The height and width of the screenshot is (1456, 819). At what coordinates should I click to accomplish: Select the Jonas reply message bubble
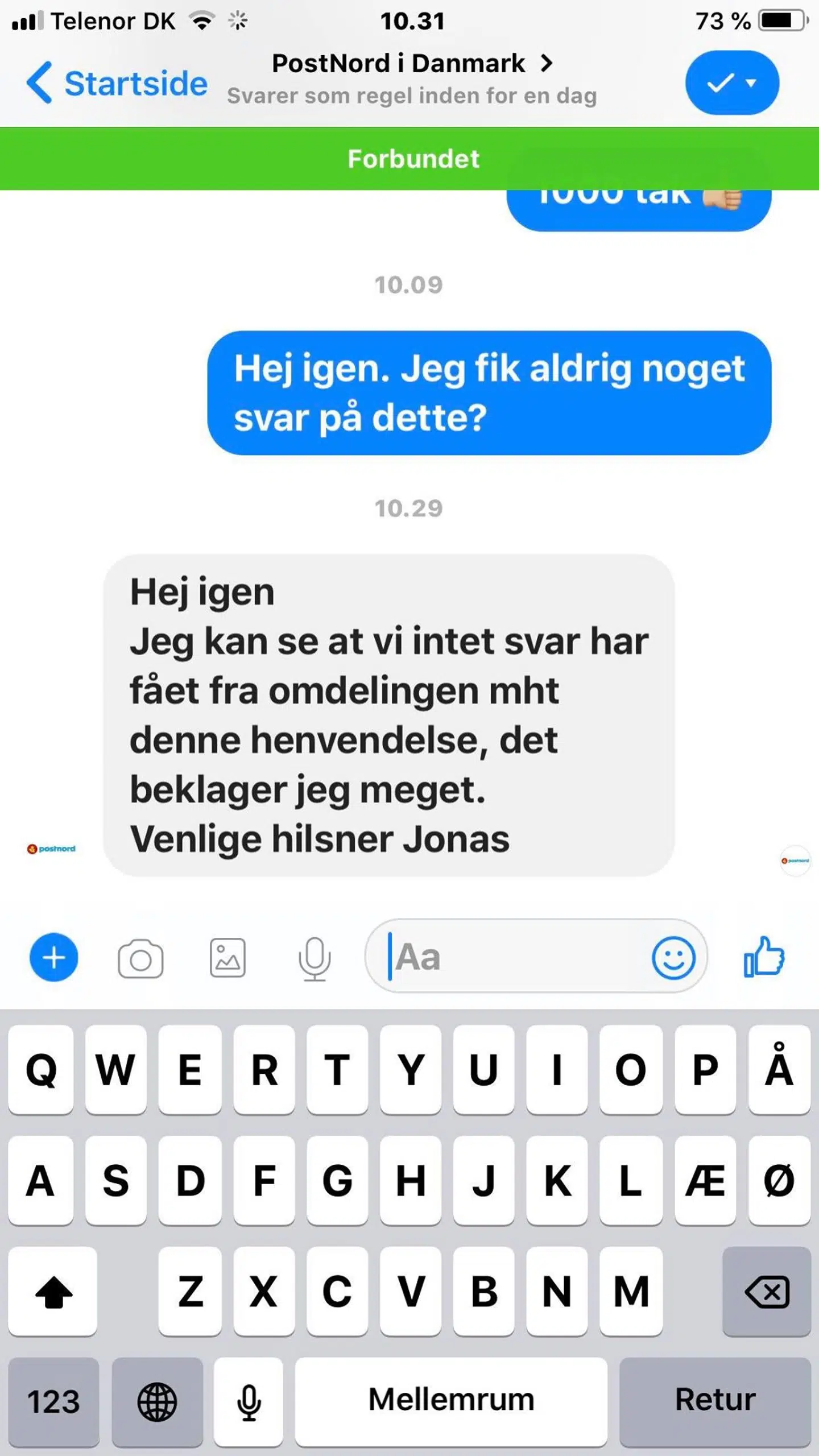[389, 715]
